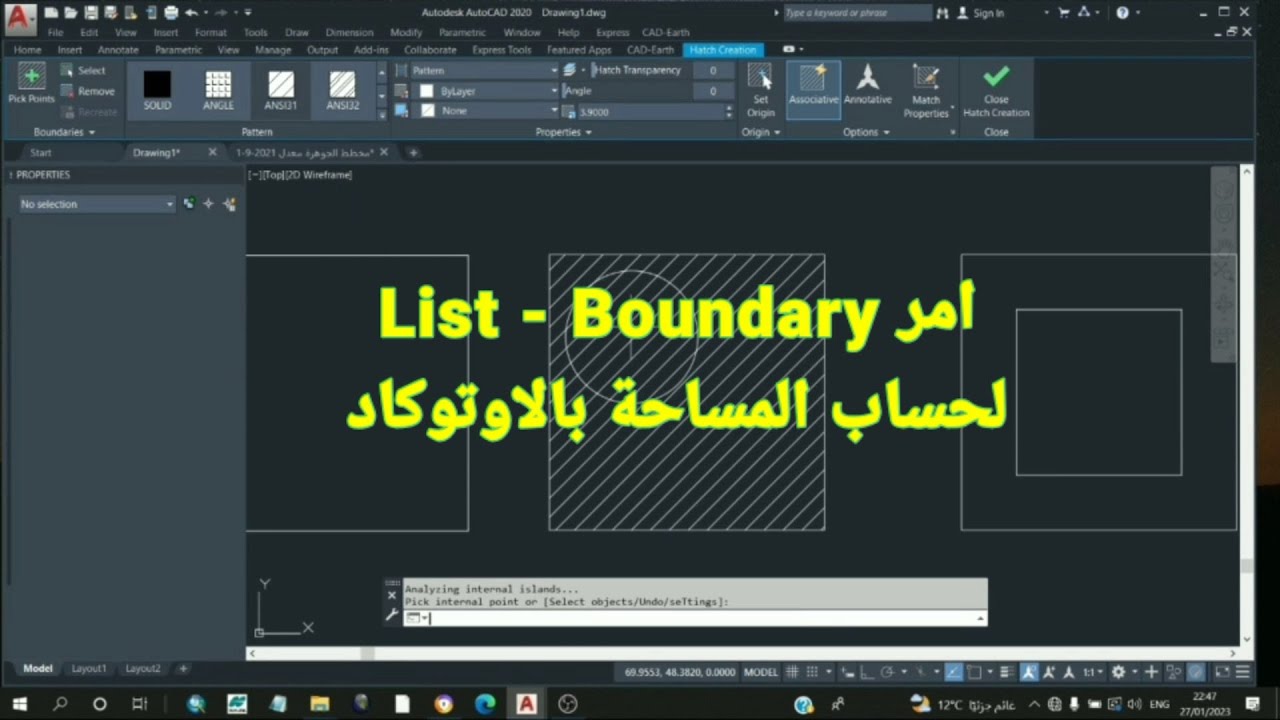
Task: Click MODEL space button in status bar
Action: pos(760,672)
